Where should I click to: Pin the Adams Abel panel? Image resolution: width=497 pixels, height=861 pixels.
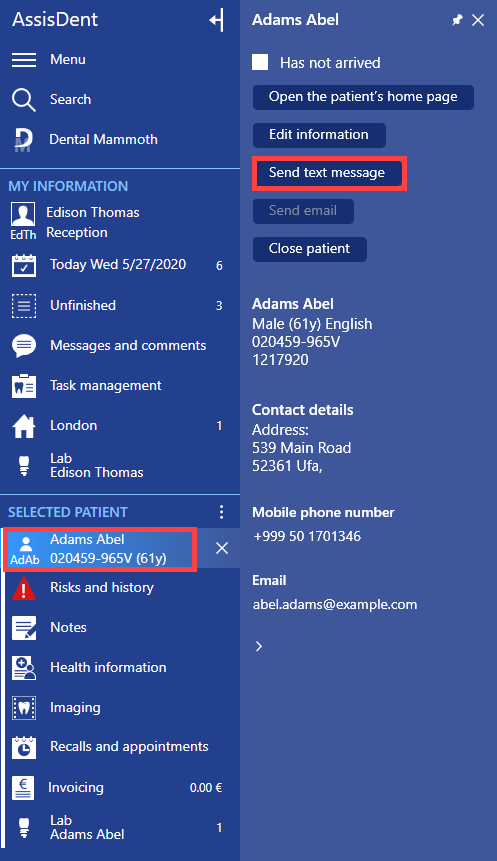(457, 20)
